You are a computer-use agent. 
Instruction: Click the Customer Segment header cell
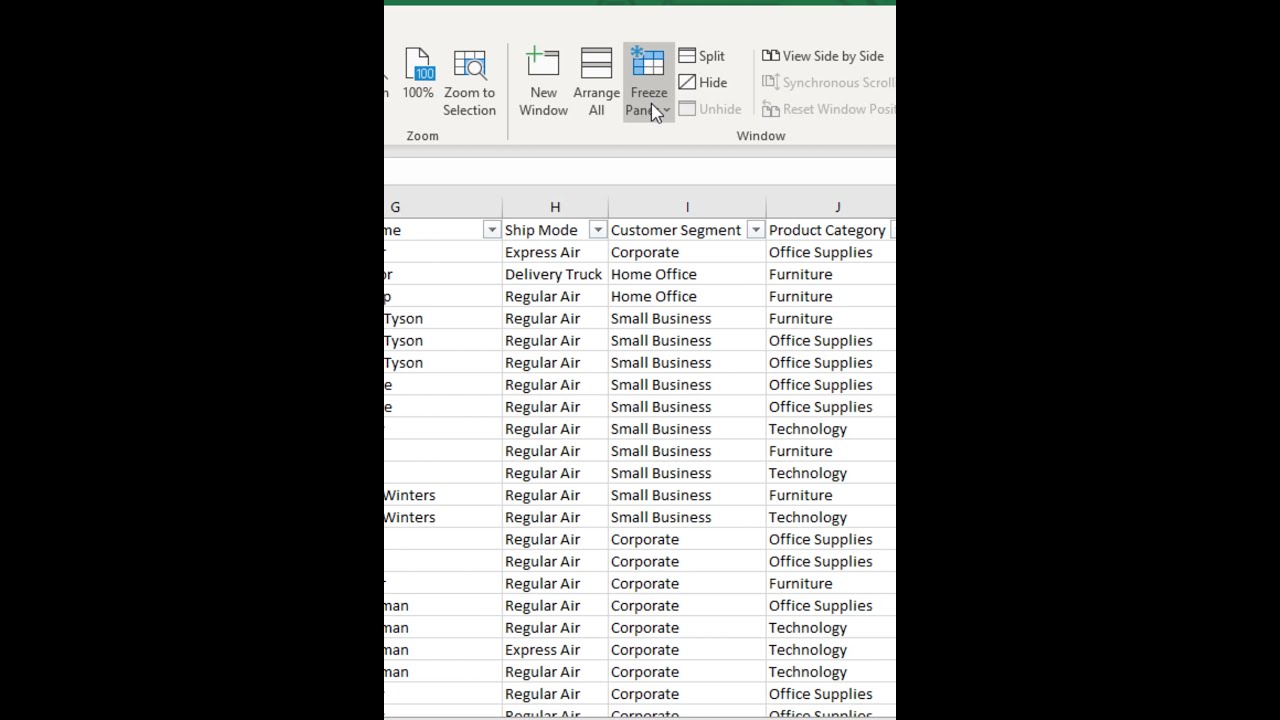[x=687, y=230]
